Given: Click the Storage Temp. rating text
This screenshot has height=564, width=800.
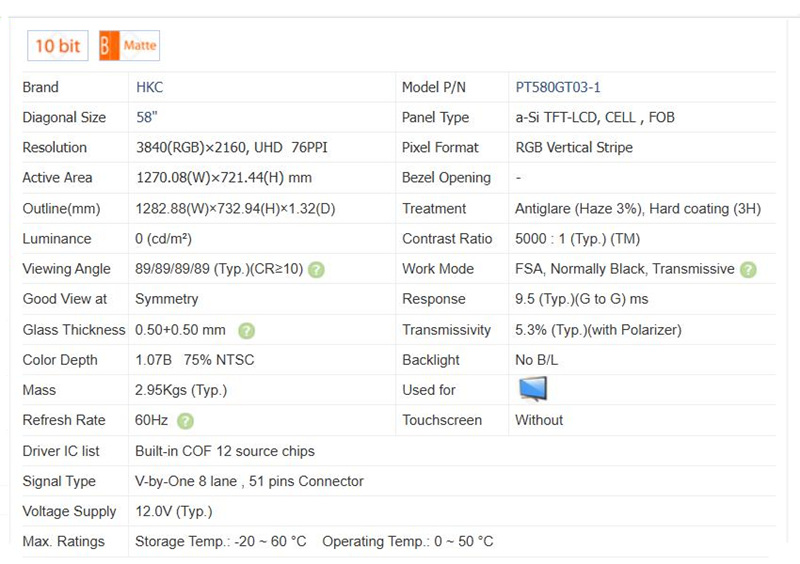Looking at the screenshot, I should click(221, 541).
